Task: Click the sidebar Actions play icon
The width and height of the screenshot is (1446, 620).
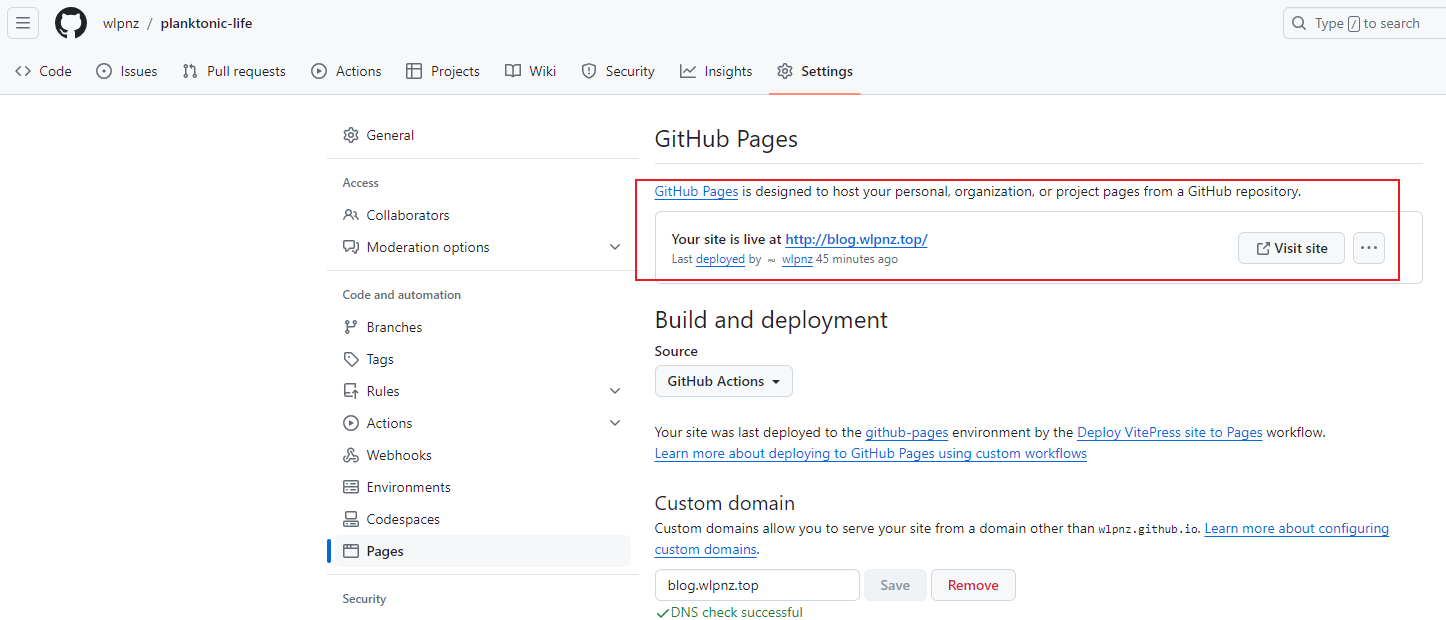Action: (x=351, y=423)
